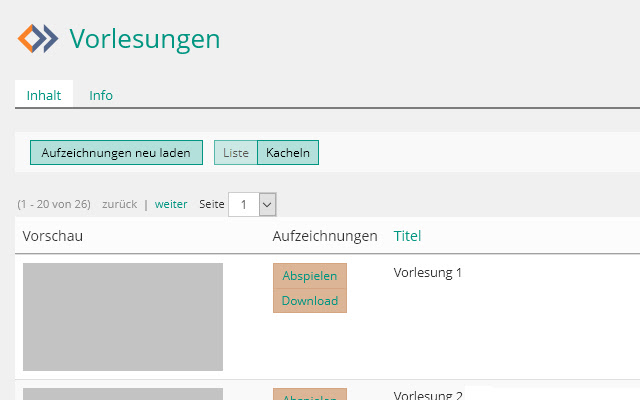Open the Inhalt tab
Screen dimensions: 640x400
coord(44,95)
